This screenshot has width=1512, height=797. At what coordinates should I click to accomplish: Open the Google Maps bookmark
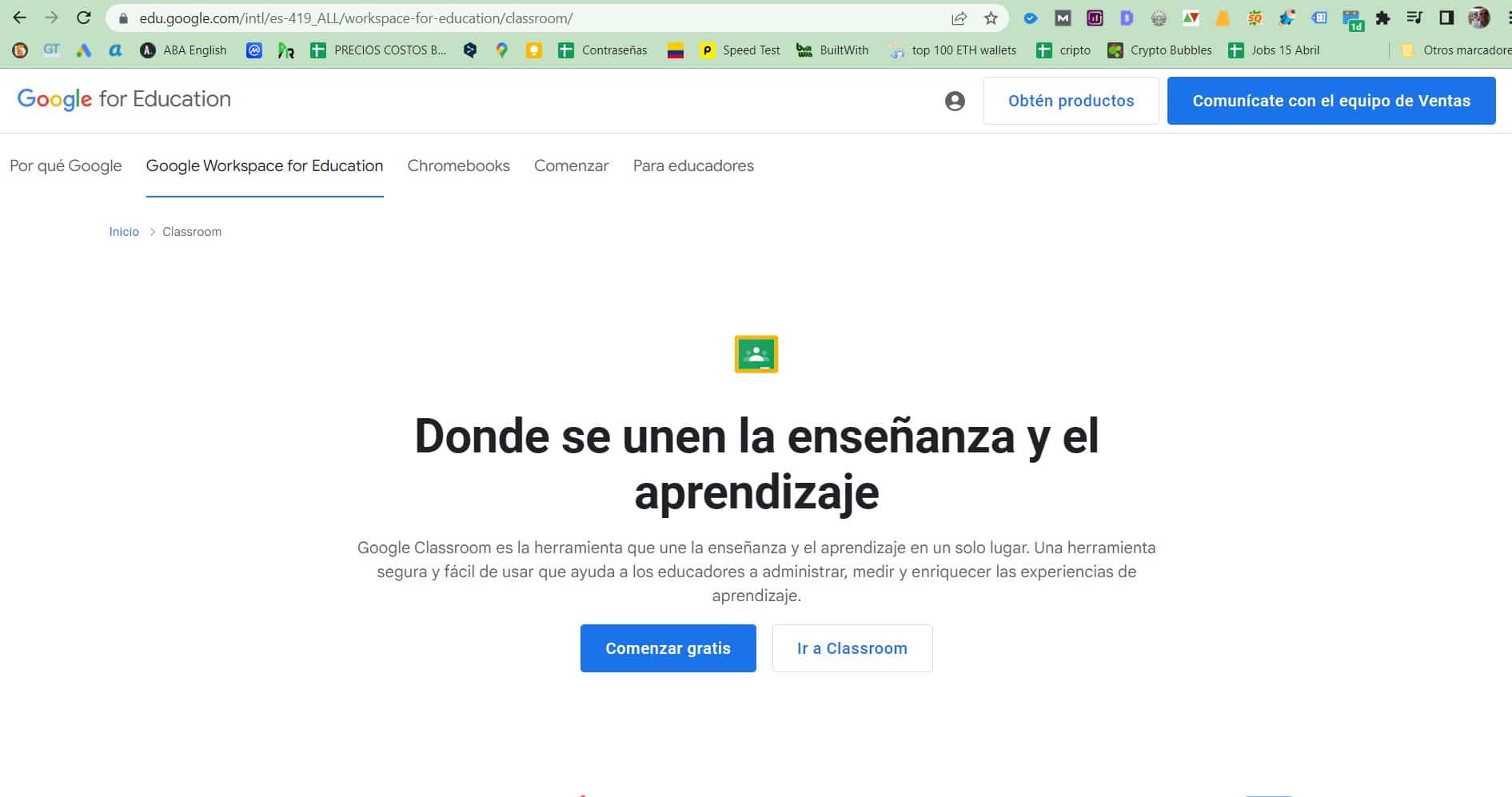tap(501, 50)
